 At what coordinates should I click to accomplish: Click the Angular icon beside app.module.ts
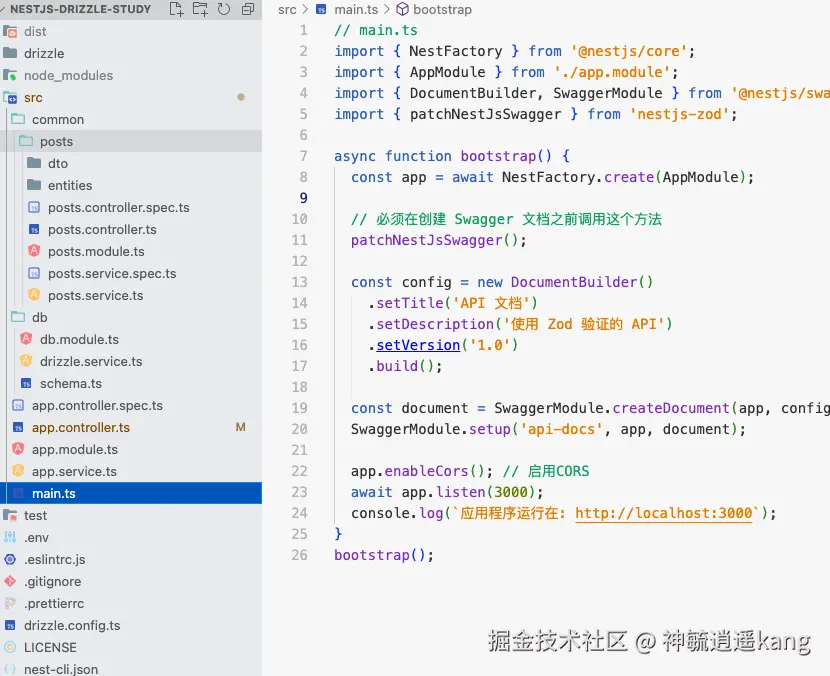(18, 449)
